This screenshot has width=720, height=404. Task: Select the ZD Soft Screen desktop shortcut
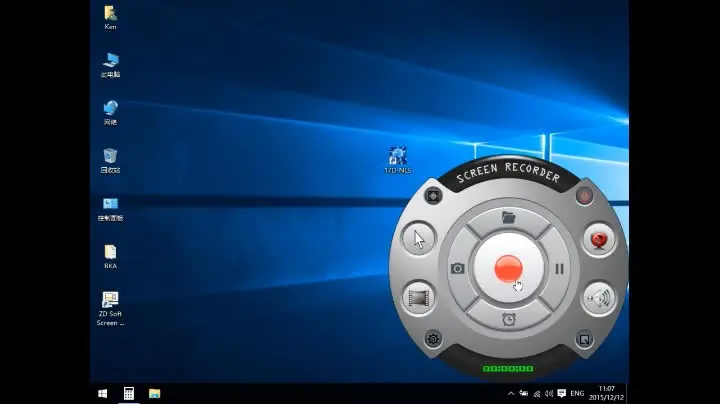[x=110, y=309]
